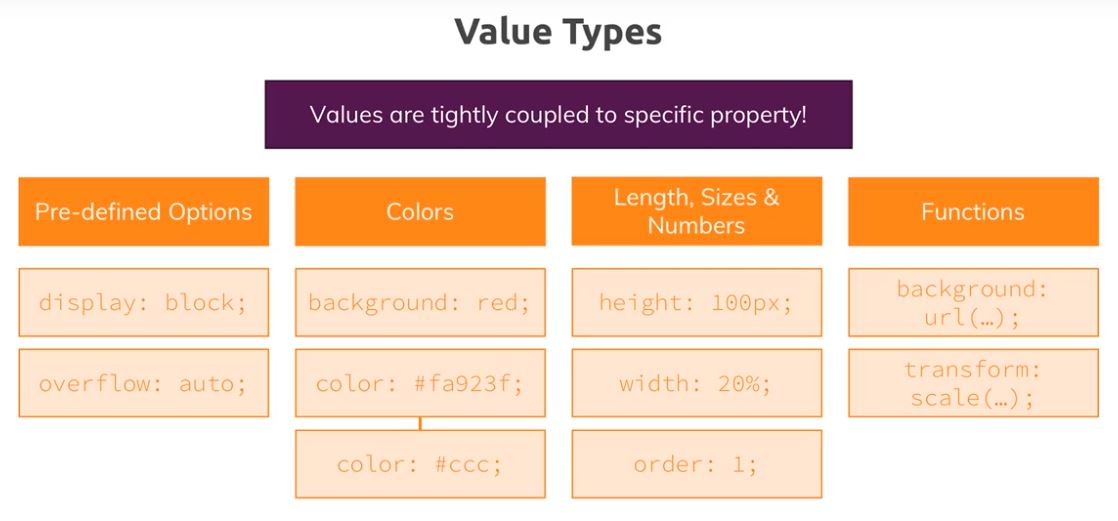Click the Pre-defined Options header box
The image size is (1118, 521).
click(x=143, y=212)
